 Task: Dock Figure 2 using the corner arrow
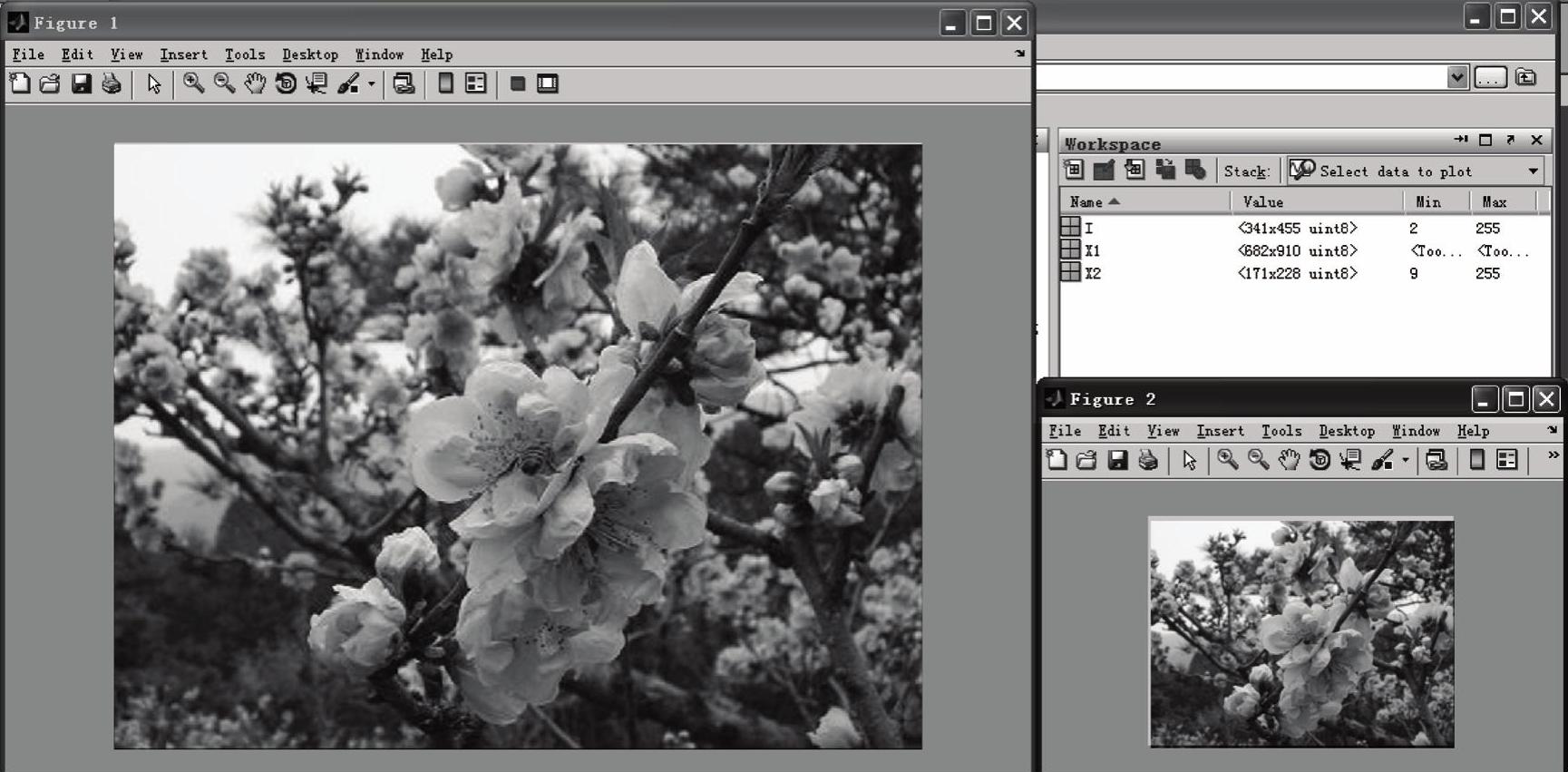[x=1552, y=430]
